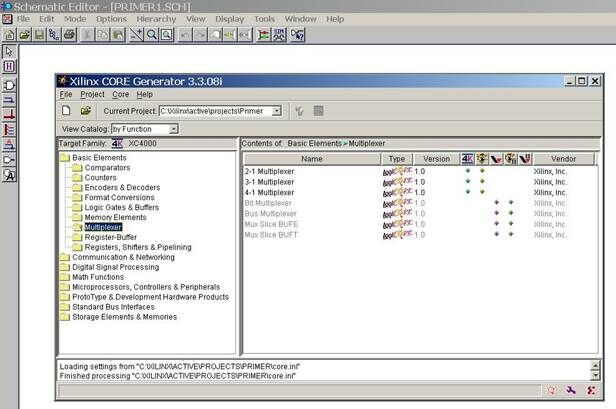Image resolution: width=616 pixels, height=409 pixels.
Task: Sort list by Type column header
Action: tap(396, 159)
